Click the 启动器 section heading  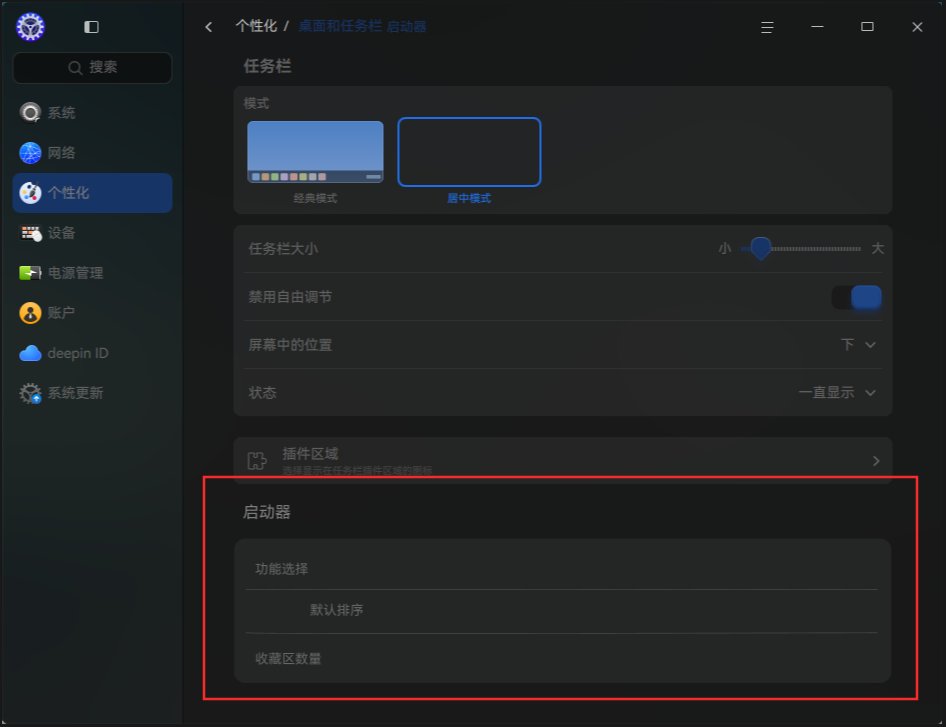[x=267, y=512]
